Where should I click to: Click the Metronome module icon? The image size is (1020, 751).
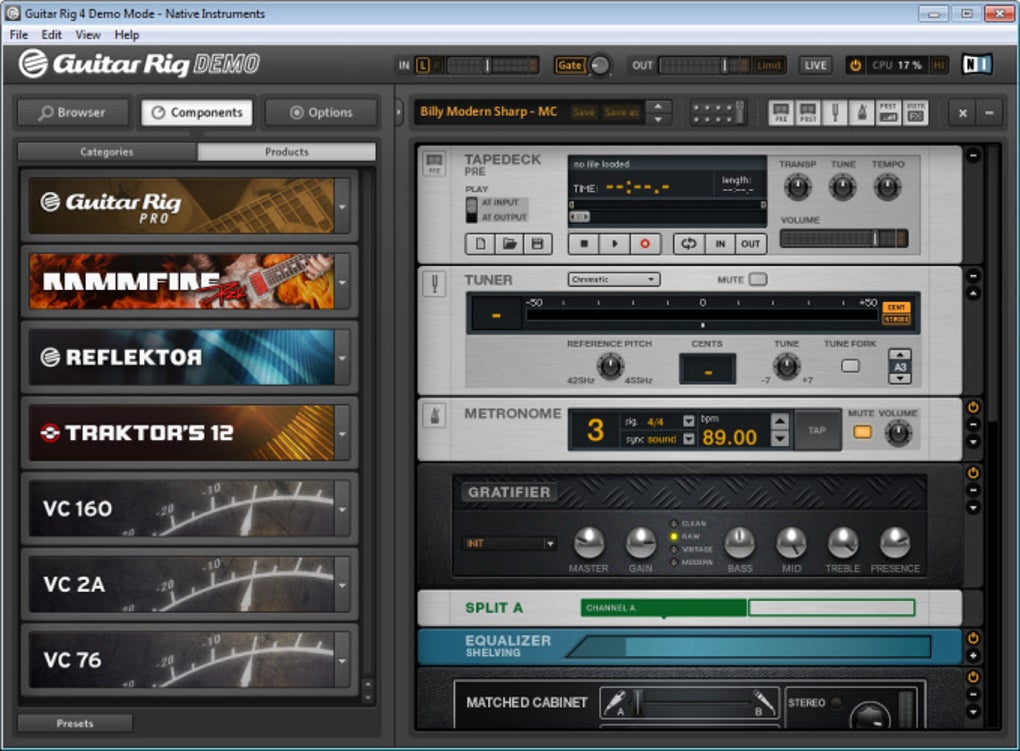coord(434,415)
